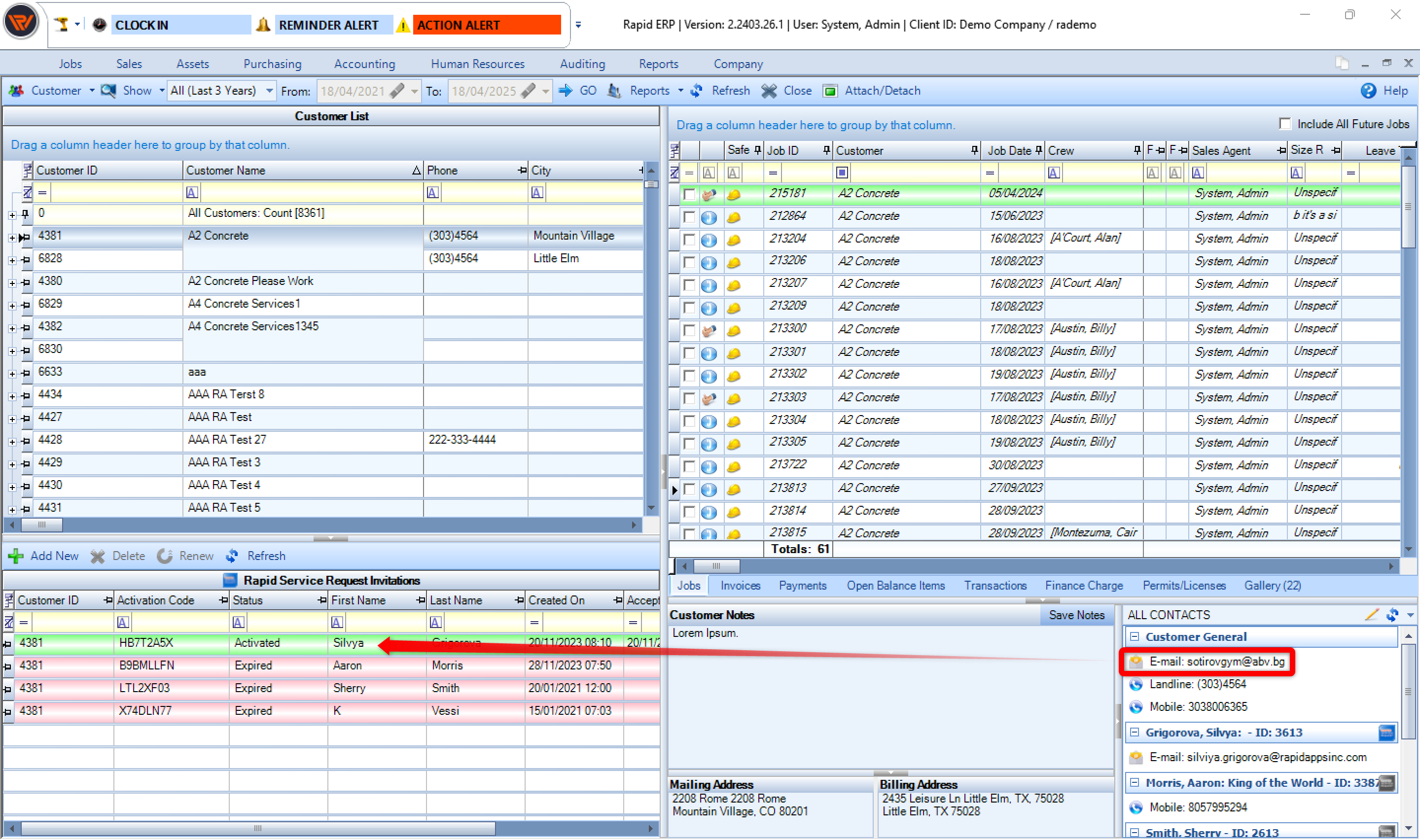Expand customer row 4380 A2 Concrete Please Work

coord(12,283)
